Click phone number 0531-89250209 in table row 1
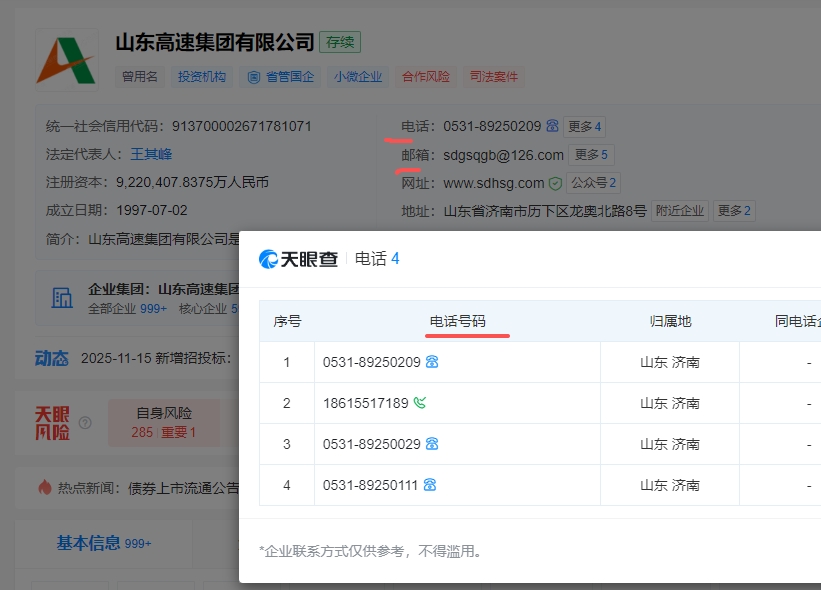821x590 pixels. 371,362
